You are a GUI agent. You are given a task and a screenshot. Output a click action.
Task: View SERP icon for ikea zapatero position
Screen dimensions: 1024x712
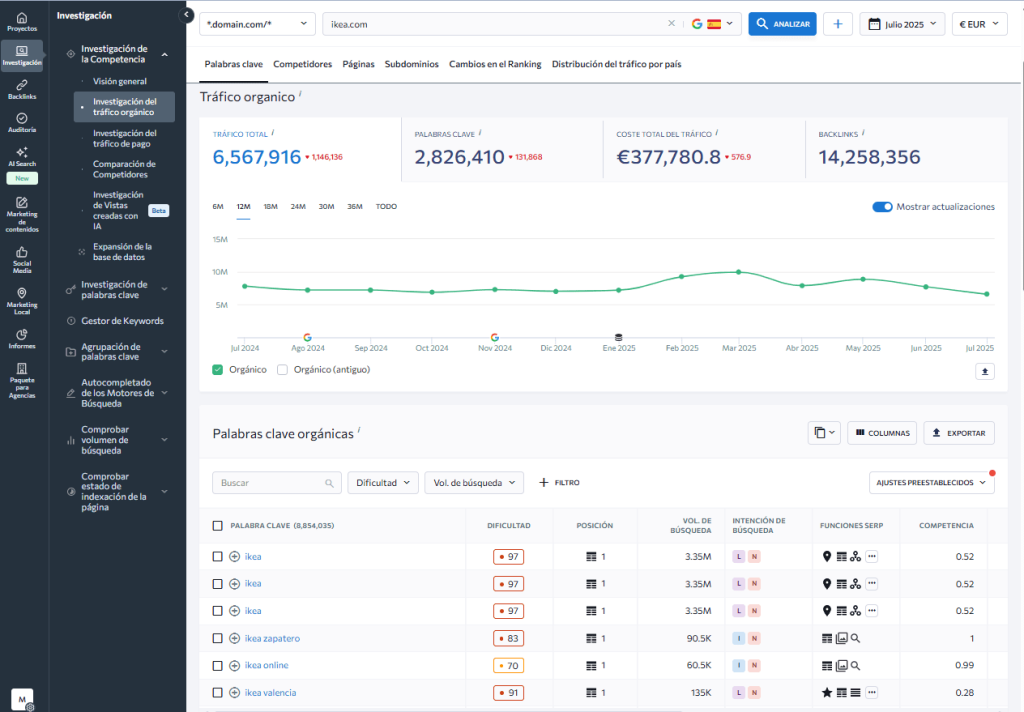point(591,638)
